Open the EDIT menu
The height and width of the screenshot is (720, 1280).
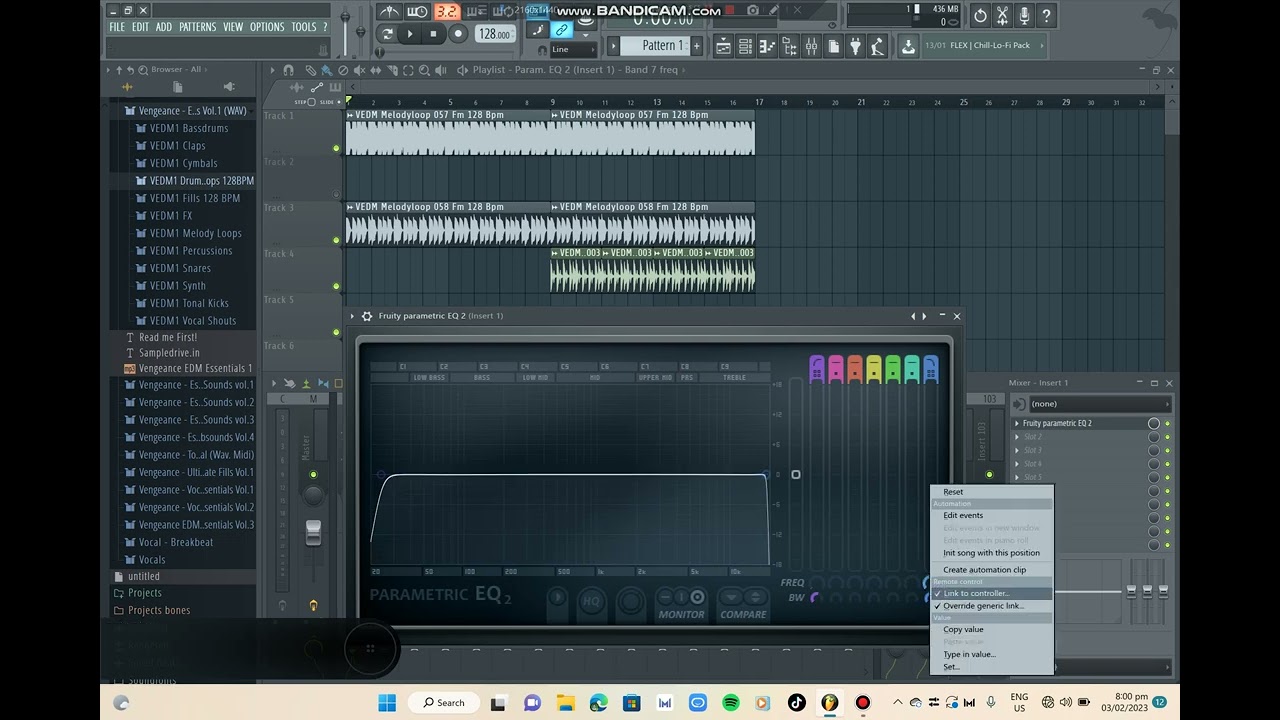point(140,27)
